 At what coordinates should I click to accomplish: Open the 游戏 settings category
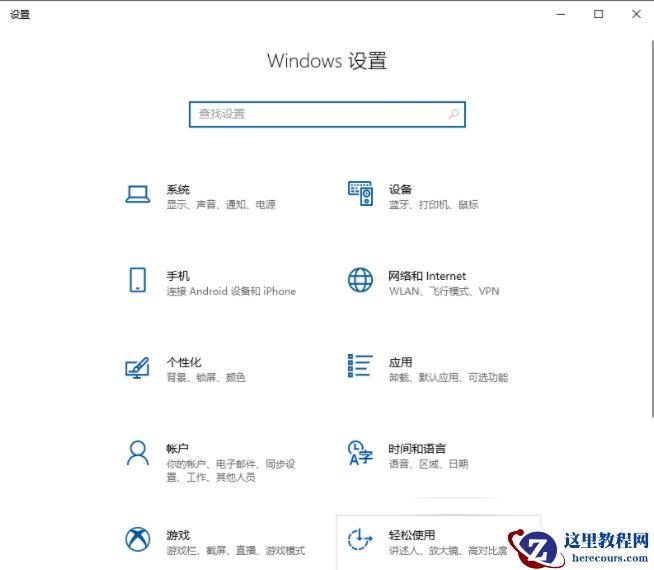pyautogui.click(x=178, y=535)
